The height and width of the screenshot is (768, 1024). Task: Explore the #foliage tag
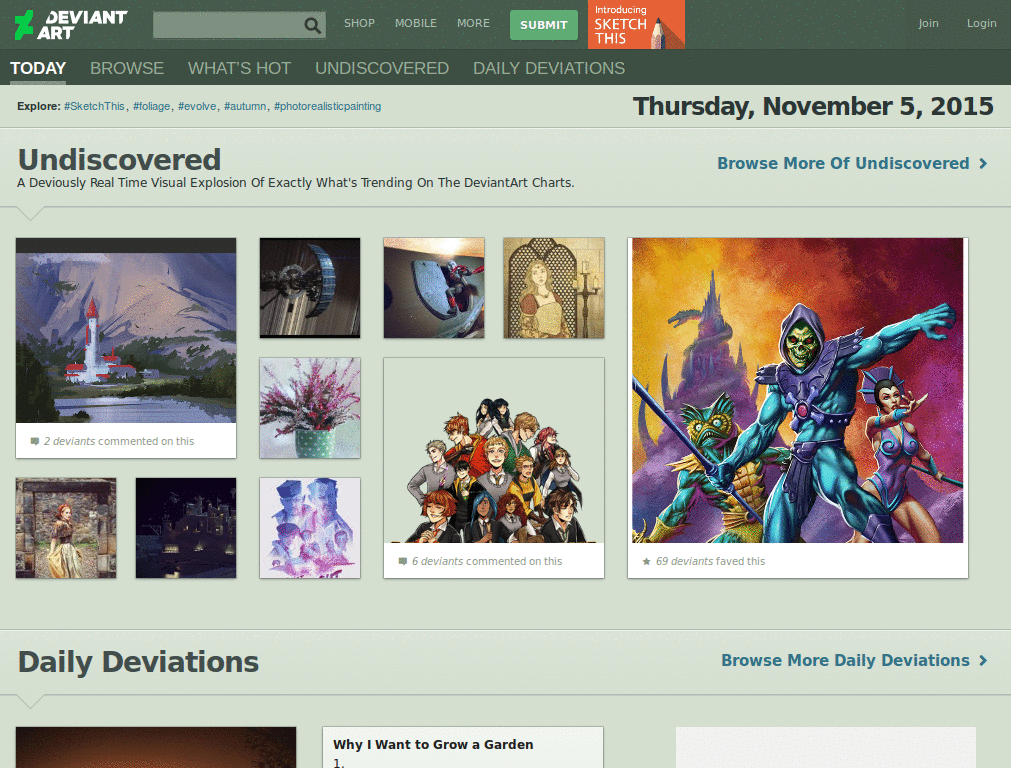point(152,106)
